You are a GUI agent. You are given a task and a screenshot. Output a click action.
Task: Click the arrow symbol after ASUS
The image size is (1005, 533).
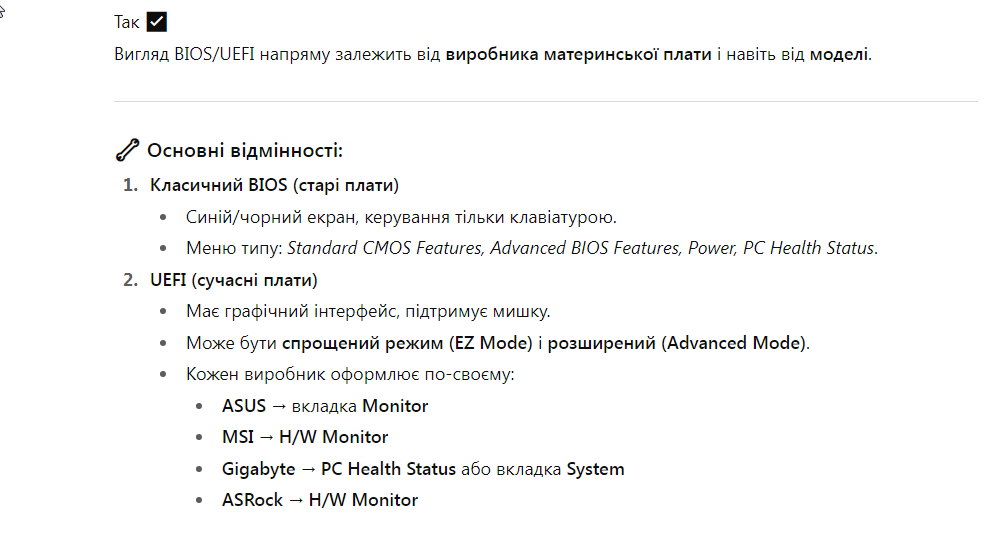(x=279, y=406)
